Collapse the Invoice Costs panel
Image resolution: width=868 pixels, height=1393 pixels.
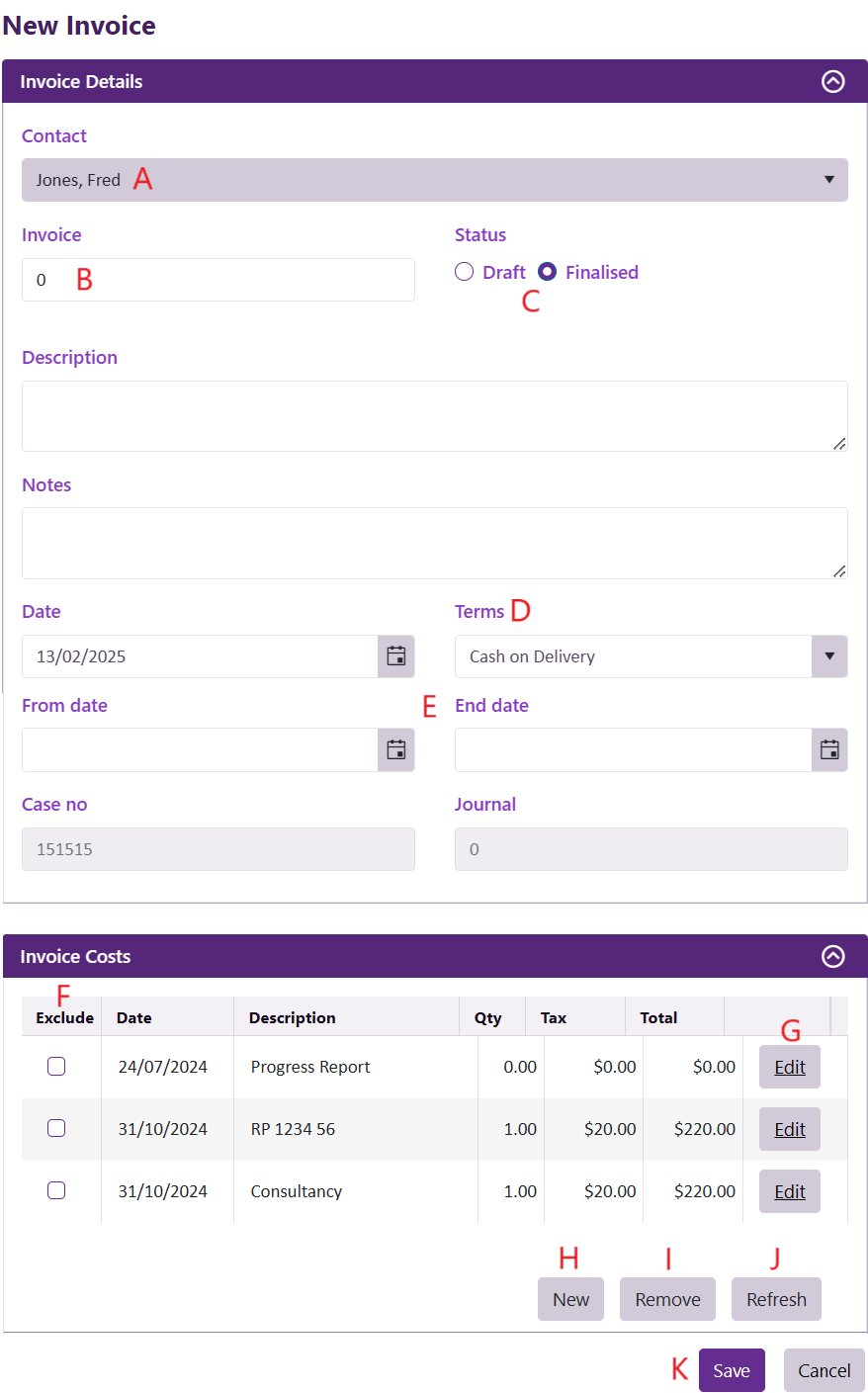(x=833, y=956)
